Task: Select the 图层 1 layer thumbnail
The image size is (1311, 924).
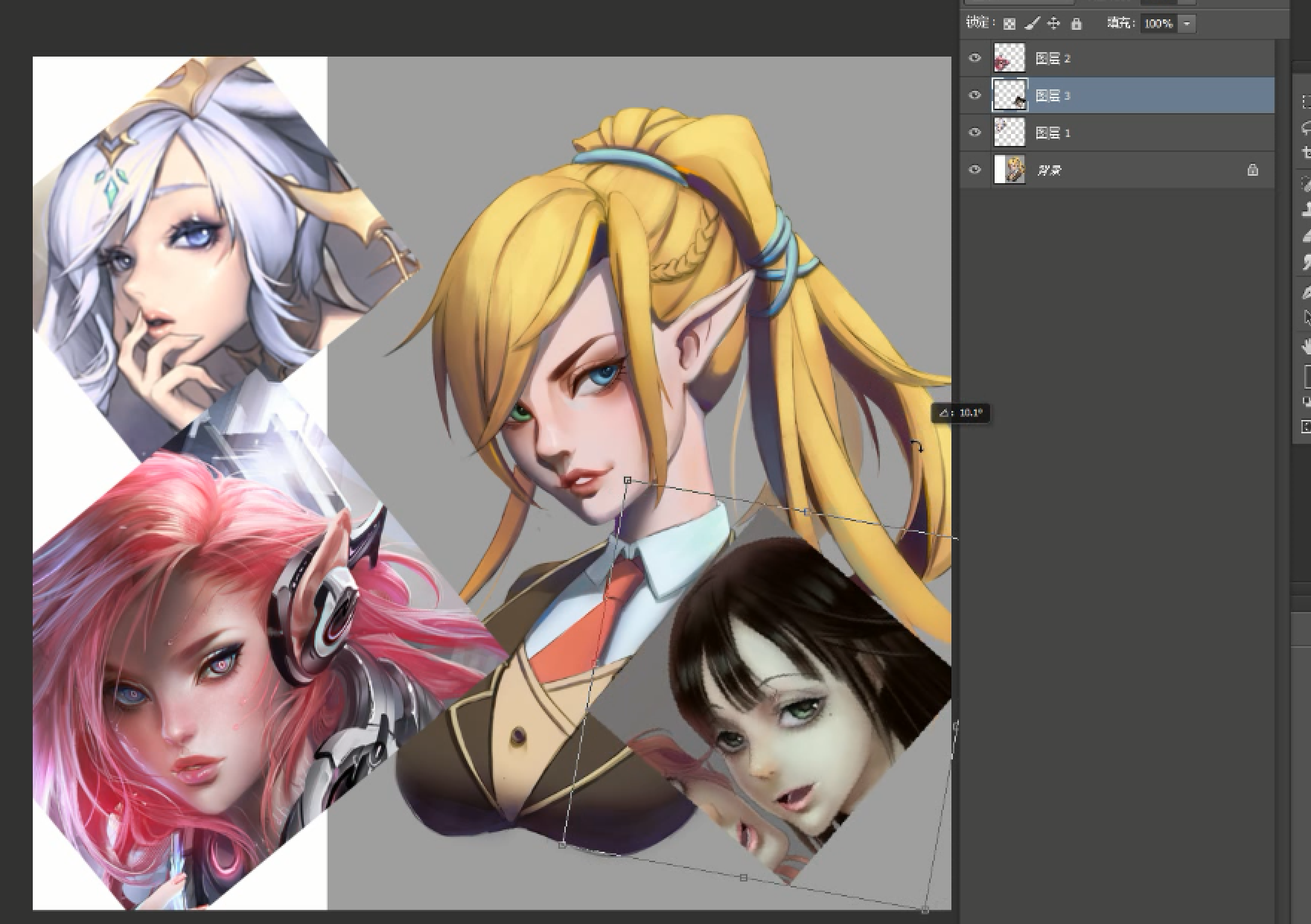Action: (x=1009, y=133)
